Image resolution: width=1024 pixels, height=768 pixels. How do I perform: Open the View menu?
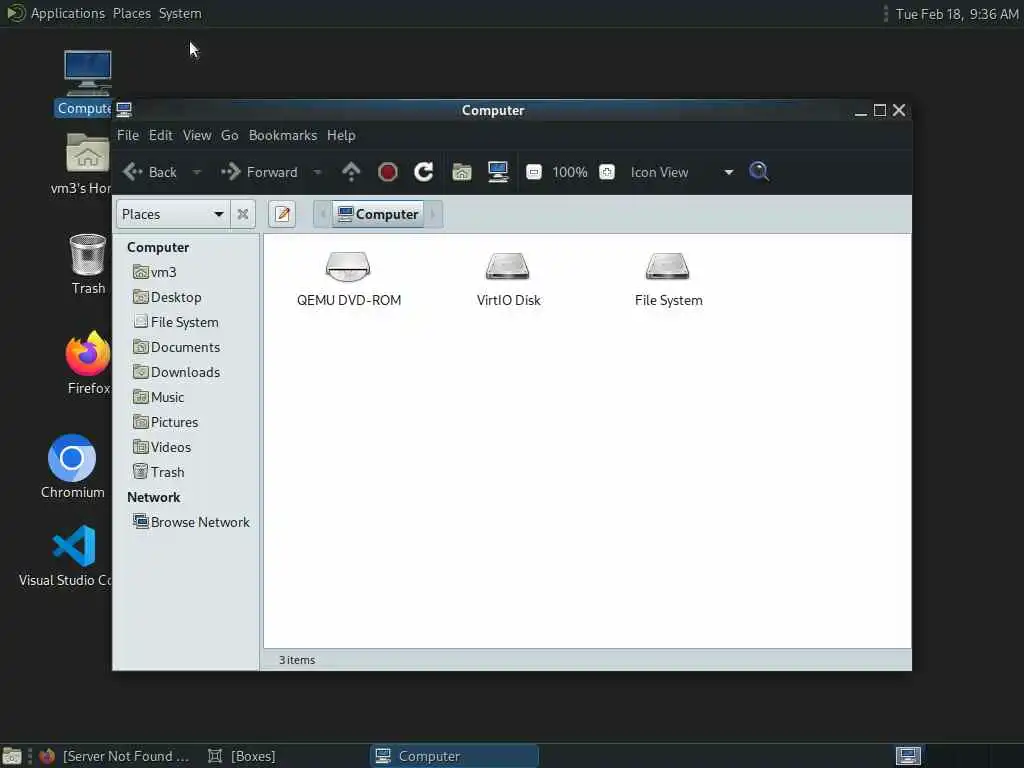point(197,135)
